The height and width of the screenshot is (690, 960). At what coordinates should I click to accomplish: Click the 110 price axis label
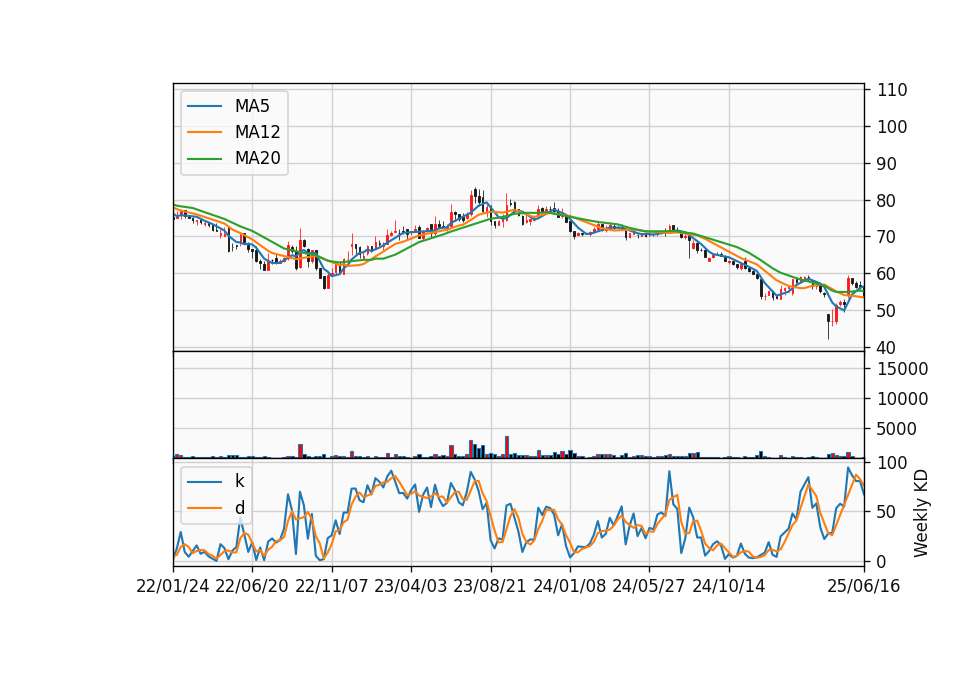click(892, 90)
